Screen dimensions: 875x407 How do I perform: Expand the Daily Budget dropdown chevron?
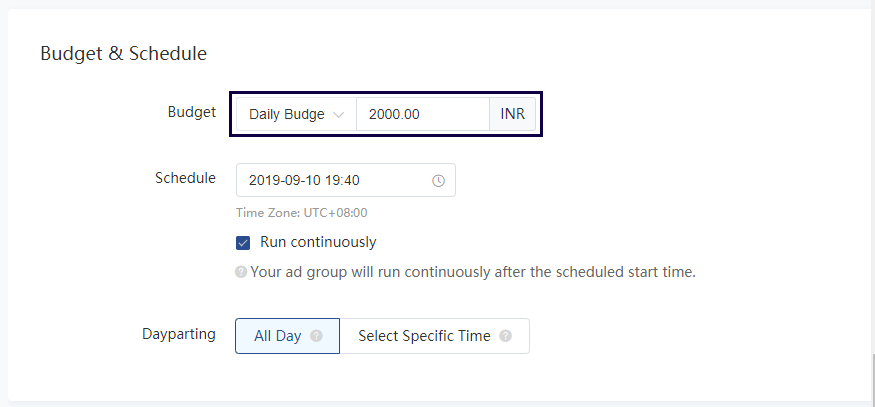(x=339, y=115)
